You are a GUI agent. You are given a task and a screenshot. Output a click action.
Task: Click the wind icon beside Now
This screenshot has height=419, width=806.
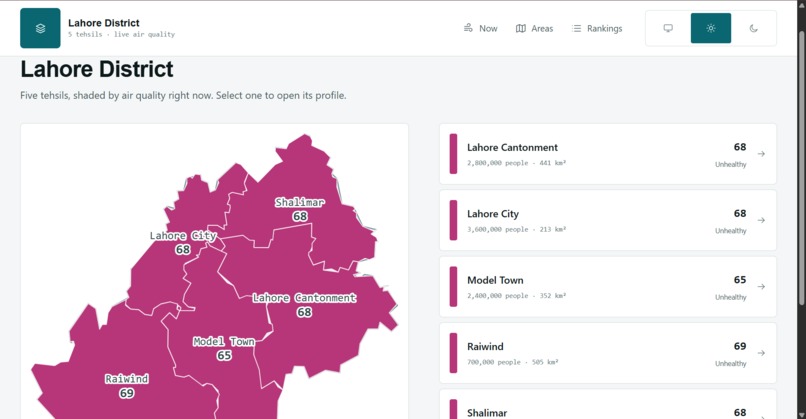468,28
